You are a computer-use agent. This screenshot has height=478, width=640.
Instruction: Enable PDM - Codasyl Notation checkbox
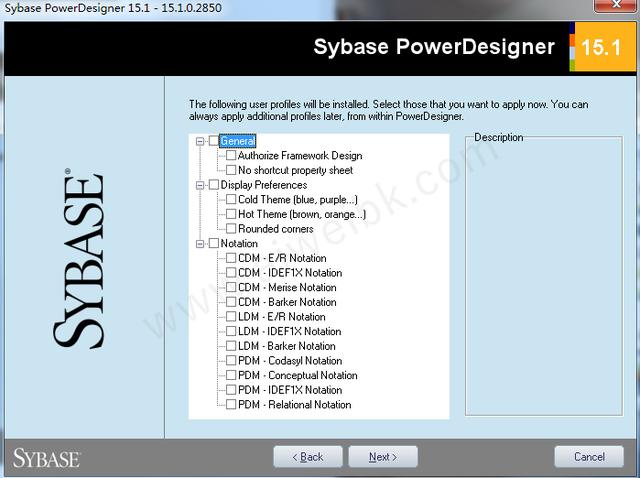click(231, 361)
